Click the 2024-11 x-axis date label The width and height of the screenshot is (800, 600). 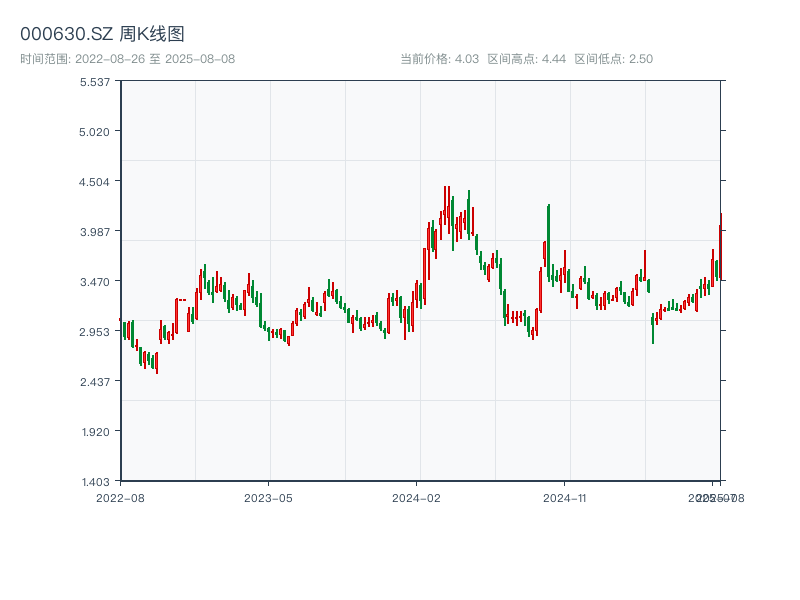[x=565, y=497]
